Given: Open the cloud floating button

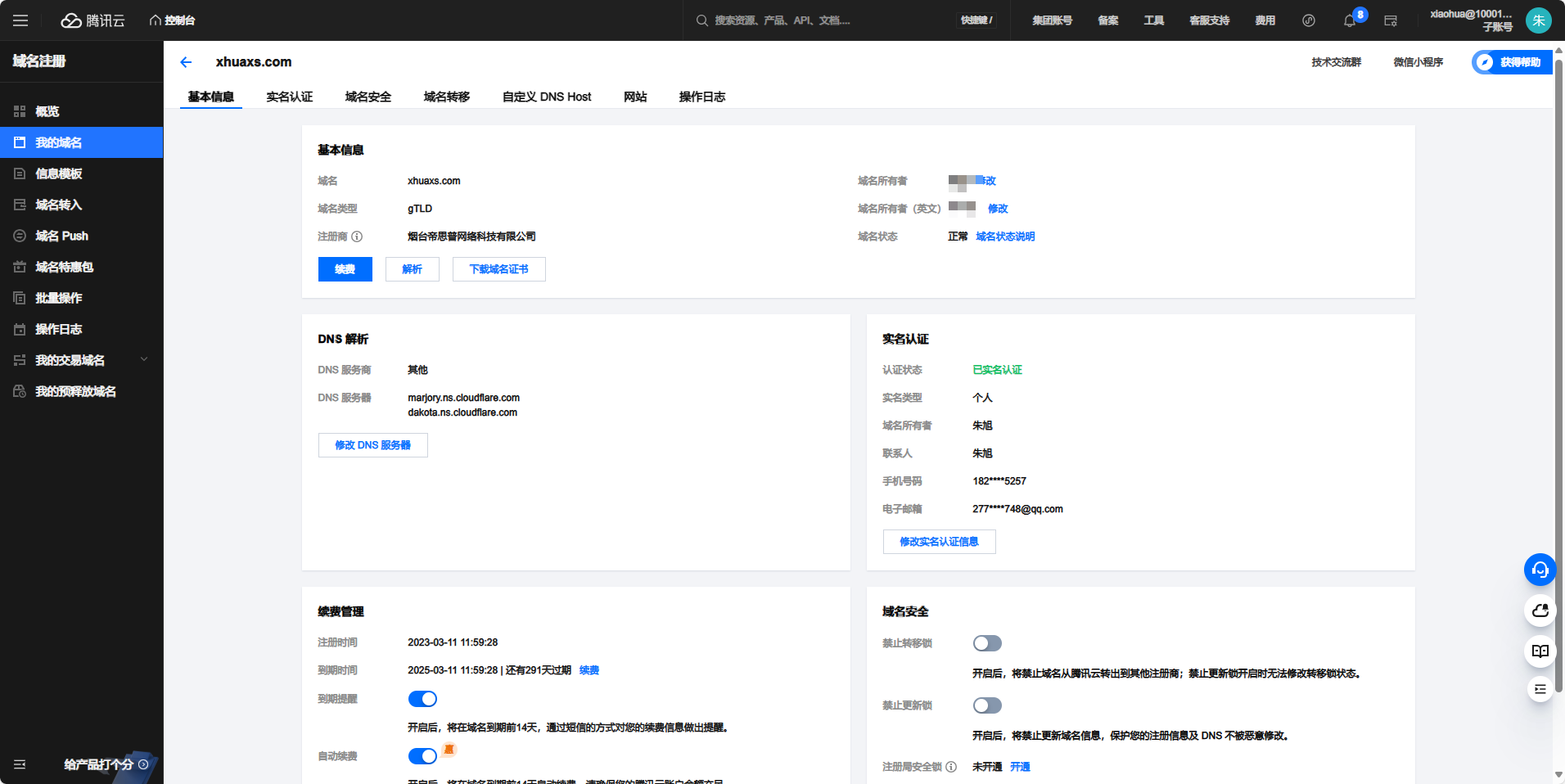Looking at the screenshot, I should [x=1540, y=611].
